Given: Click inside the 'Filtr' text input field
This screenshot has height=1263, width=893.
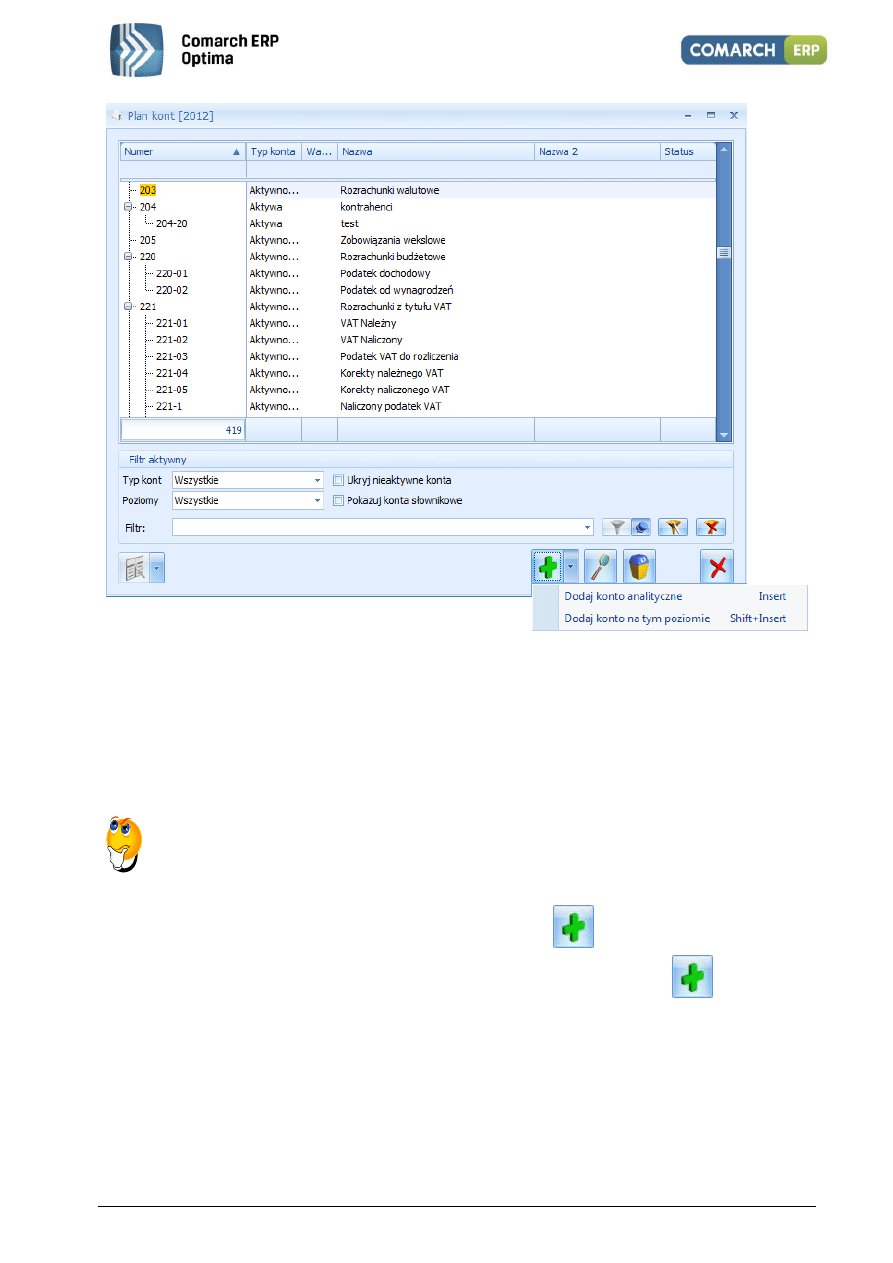Looking at the screenshot, I should (x=380, y=527).
